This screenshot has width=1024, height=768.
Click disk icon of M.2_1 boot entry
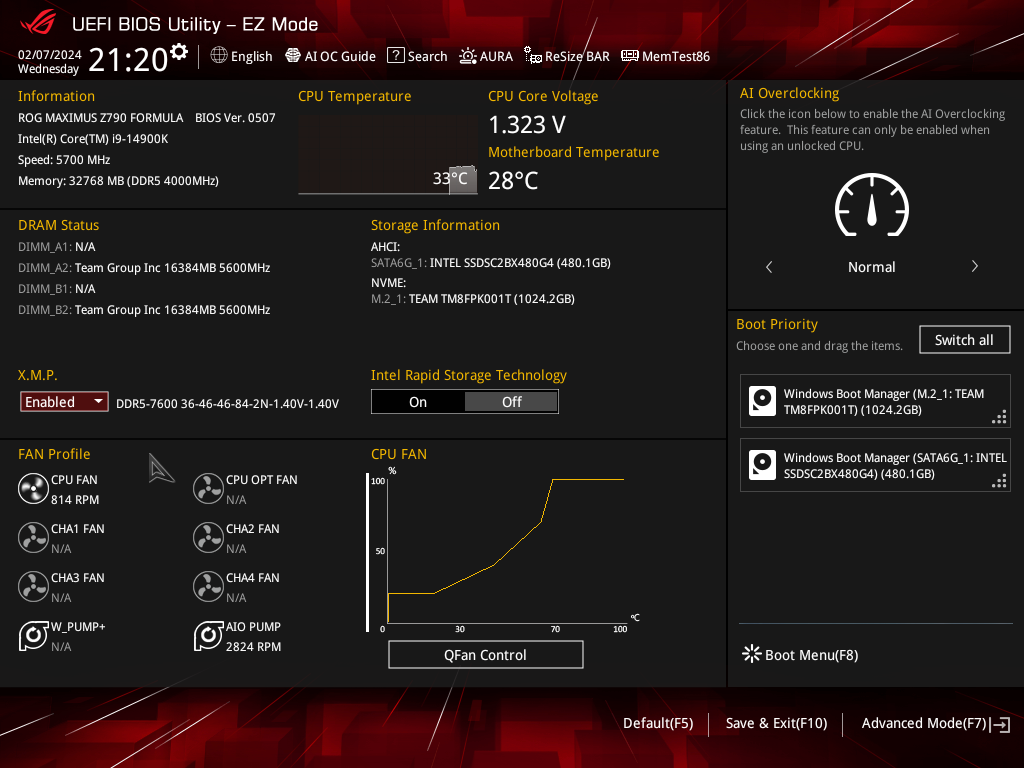pyautogui.click(x=762, y=401)
